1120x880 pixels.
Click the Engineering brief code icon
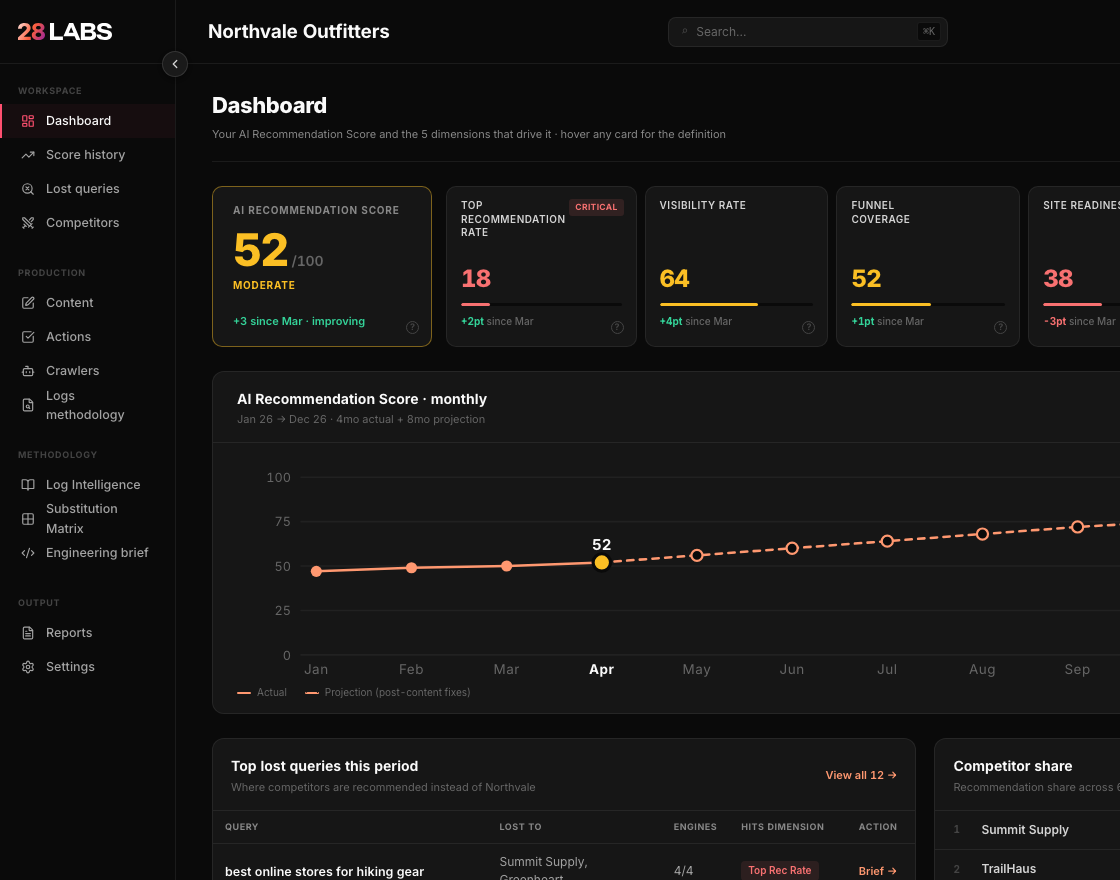(28, 553)
